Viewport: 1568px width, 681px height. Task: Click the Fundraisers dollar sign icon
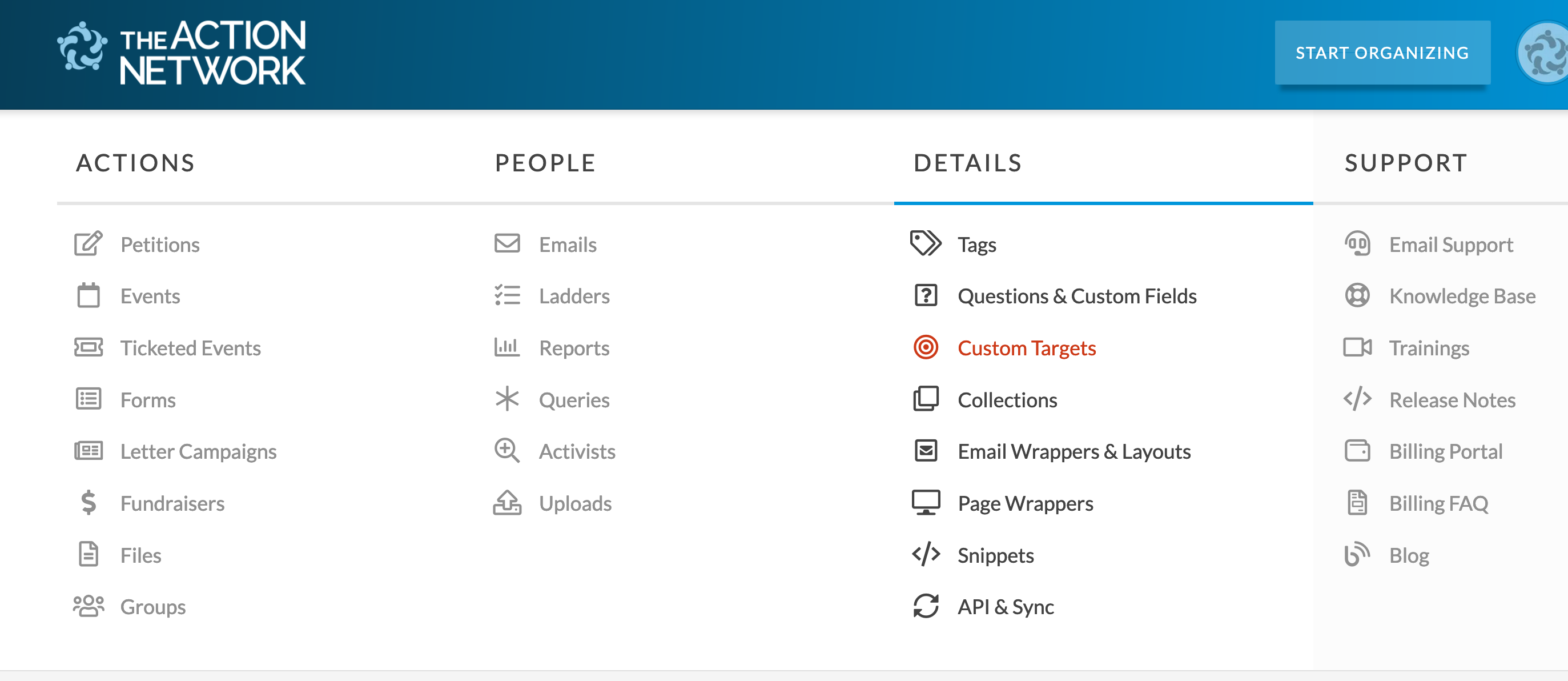pos(89,503)
